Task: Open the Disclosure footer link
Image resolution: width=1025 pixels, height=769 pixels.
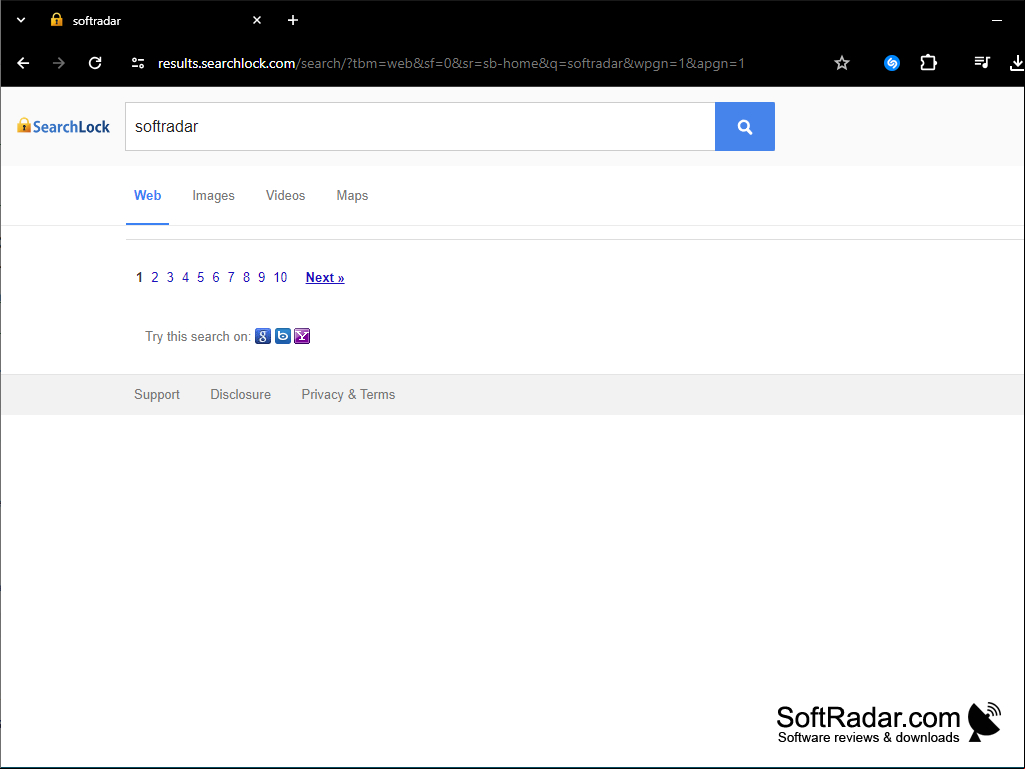Action: 241,394
